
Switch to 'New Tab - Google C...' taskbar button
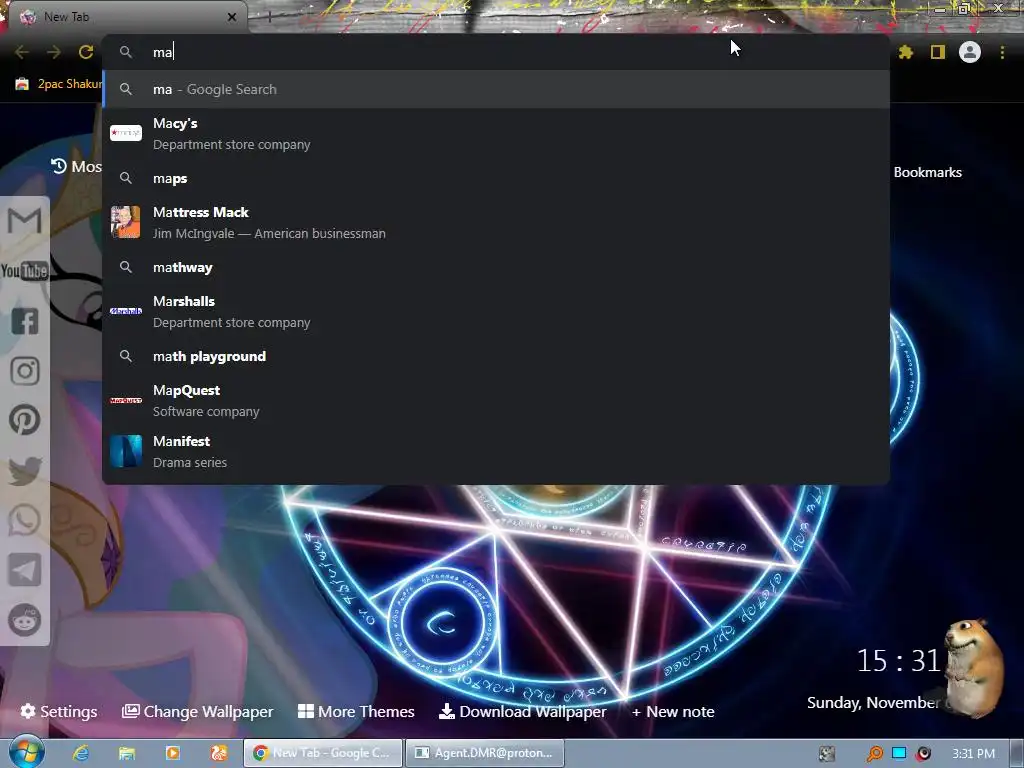(x=323, y=753)
